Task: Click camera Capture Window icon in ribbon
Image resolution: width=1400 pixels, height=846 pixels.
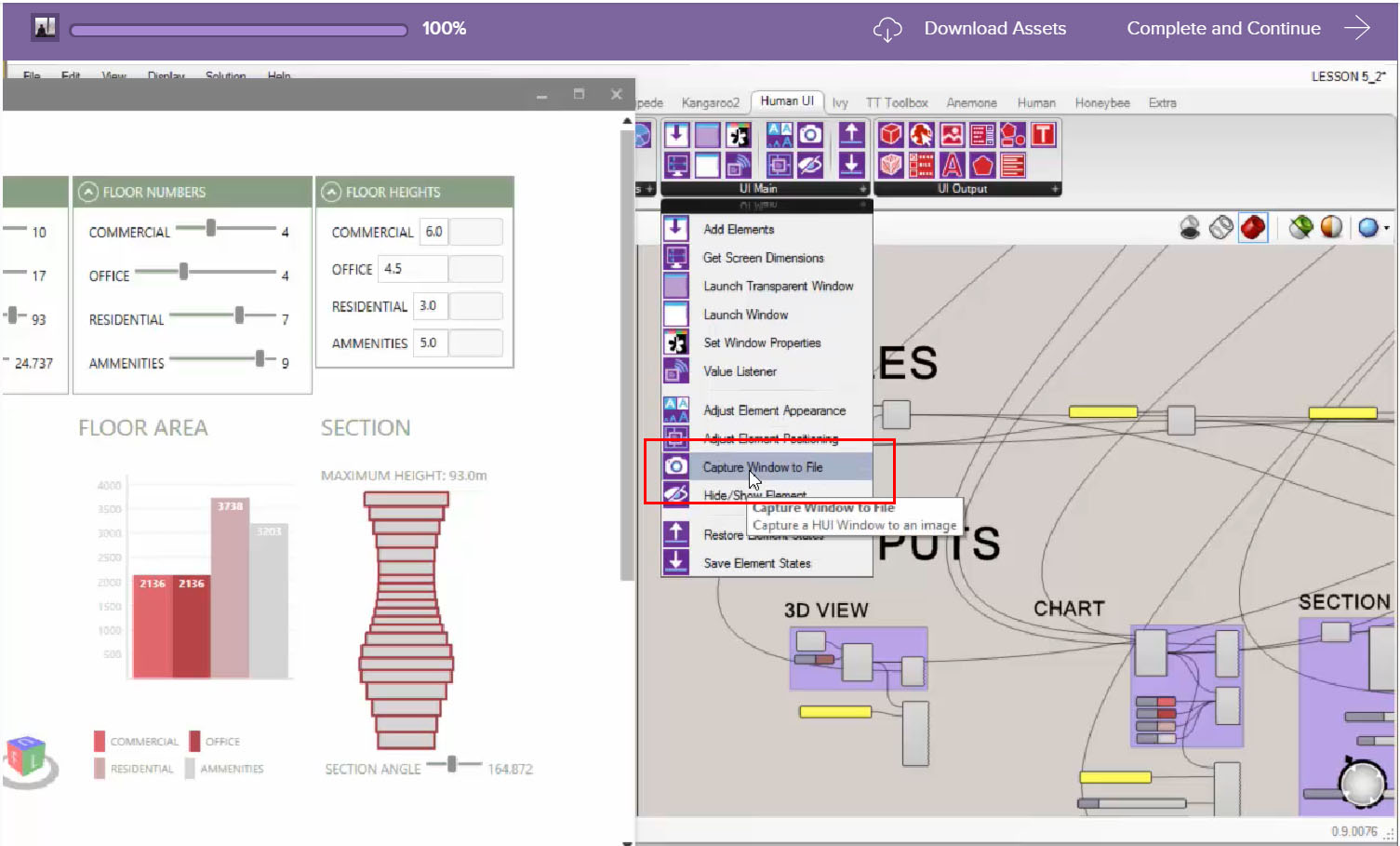Action: (x=810, y=135)
